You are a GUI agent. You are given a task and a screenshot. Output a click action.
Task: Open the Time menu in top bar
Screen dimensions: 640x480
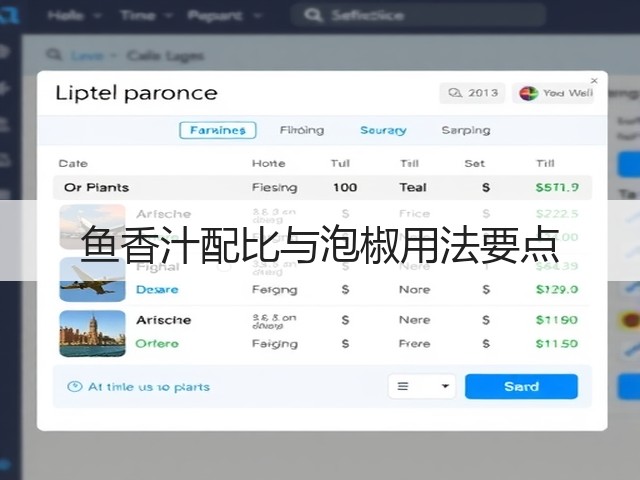click(146, 16)
